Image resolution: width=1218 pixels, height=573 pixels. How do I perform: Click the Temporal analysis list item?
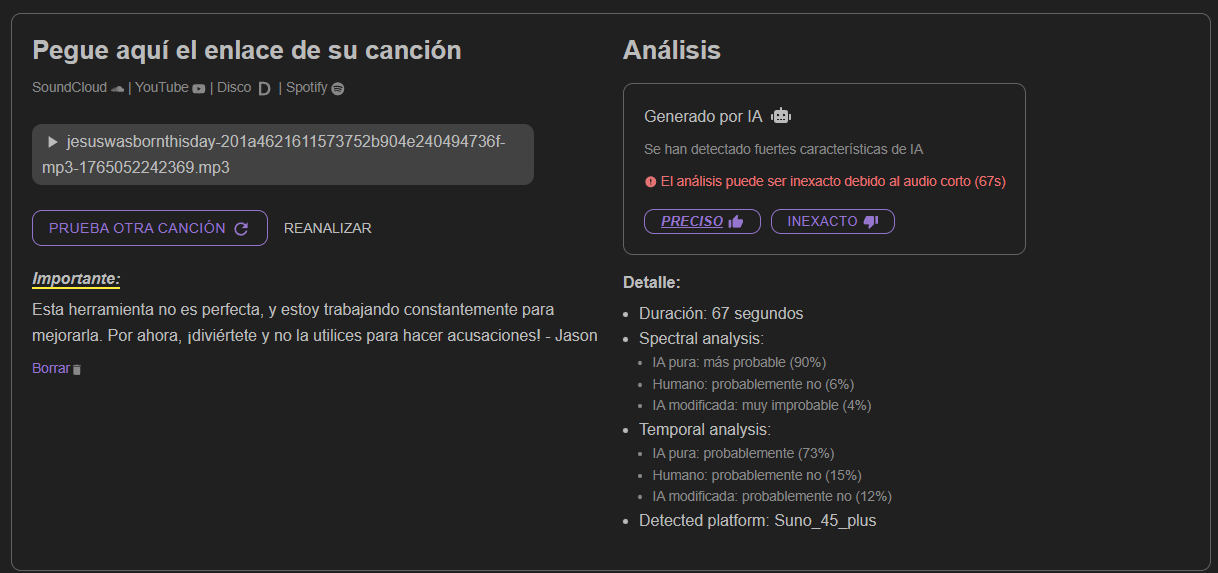coord(704,429)
